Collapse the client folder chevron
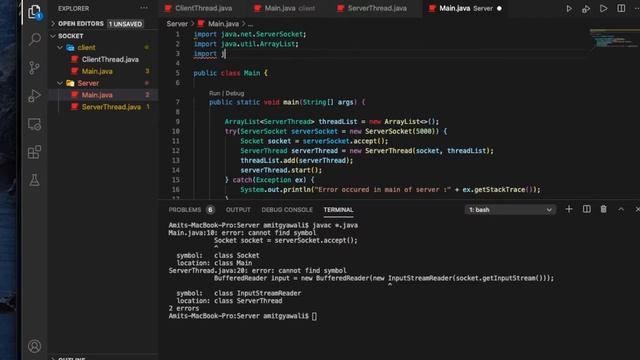640x360 pixels. coord(60,48)
